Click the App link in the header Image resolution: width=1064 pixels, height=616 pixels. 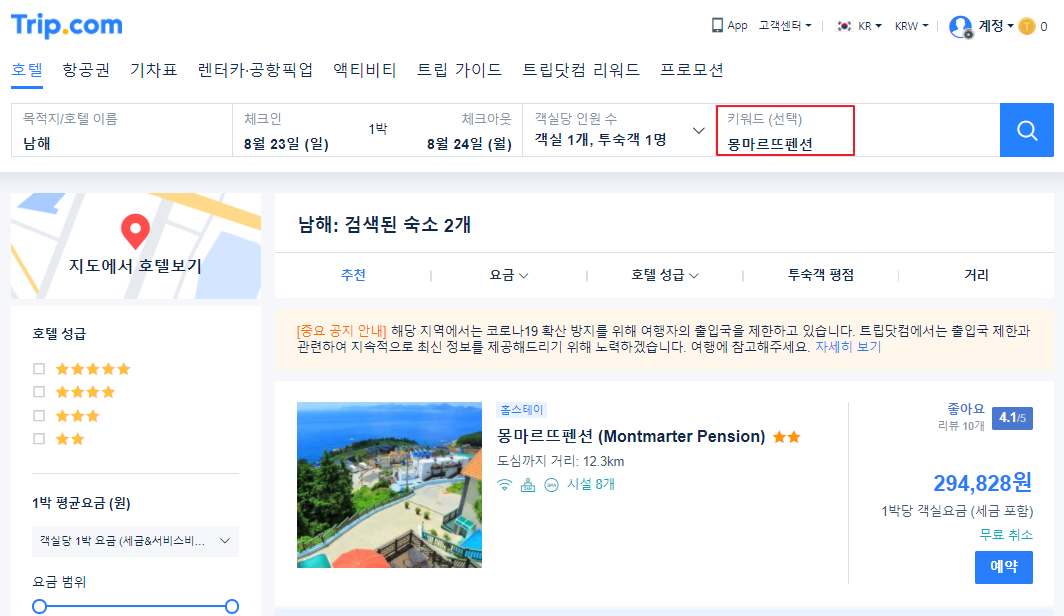point(737,26)
